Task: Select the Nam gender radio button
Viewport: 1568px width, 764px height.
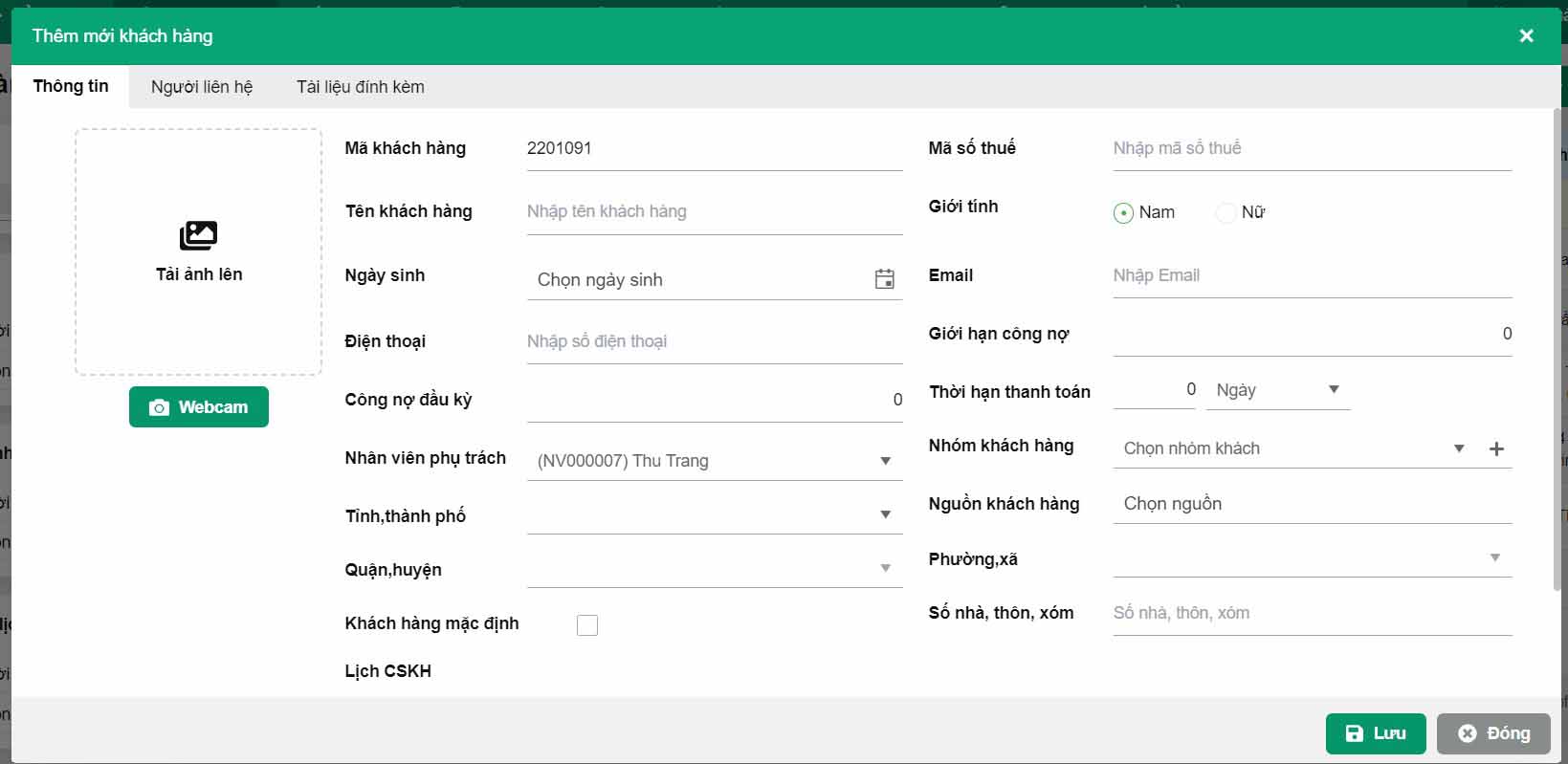Action: pos(1123,212)
